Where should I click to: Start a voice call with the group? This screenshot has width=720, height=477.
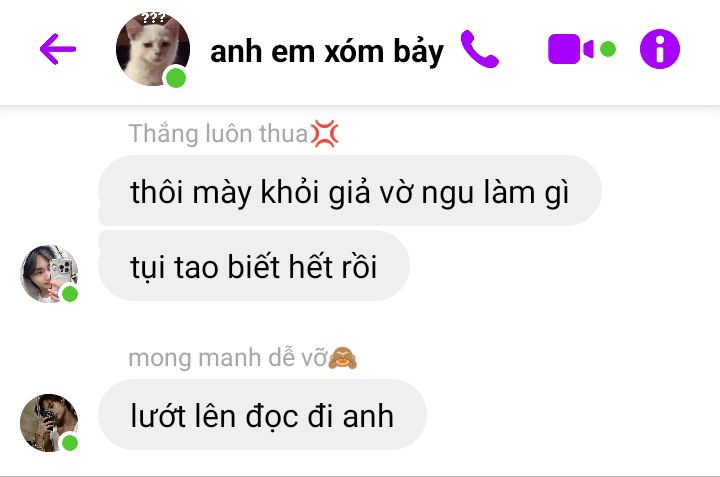(x=479, y=49)
